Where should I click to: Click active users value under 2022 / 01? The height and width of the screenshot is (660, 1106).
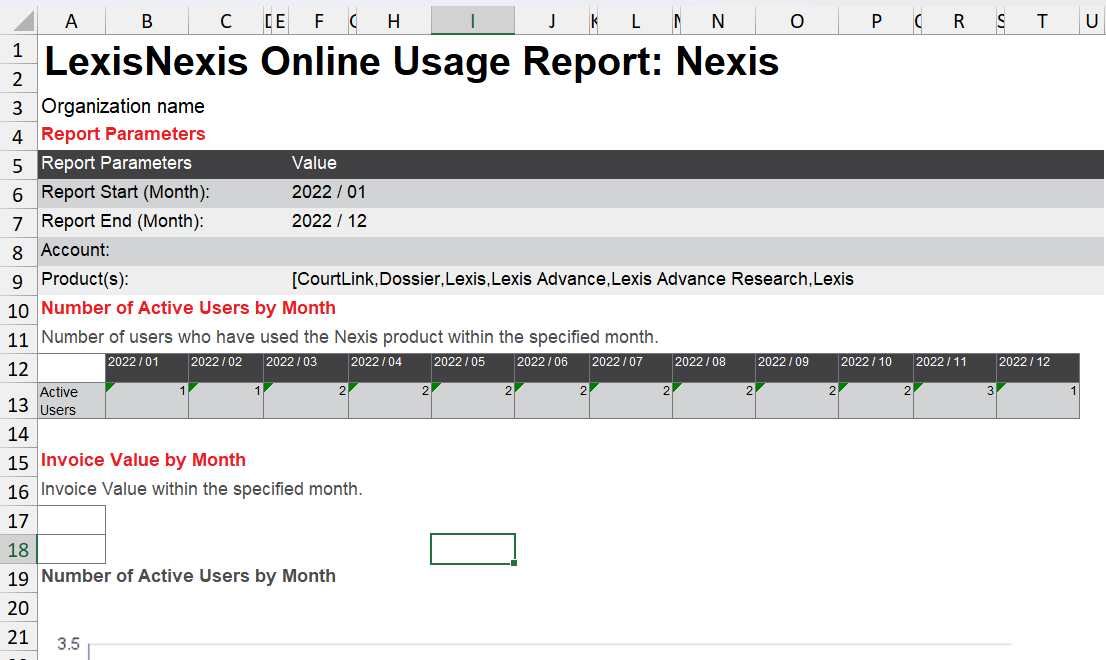click(x=147, y=401)
